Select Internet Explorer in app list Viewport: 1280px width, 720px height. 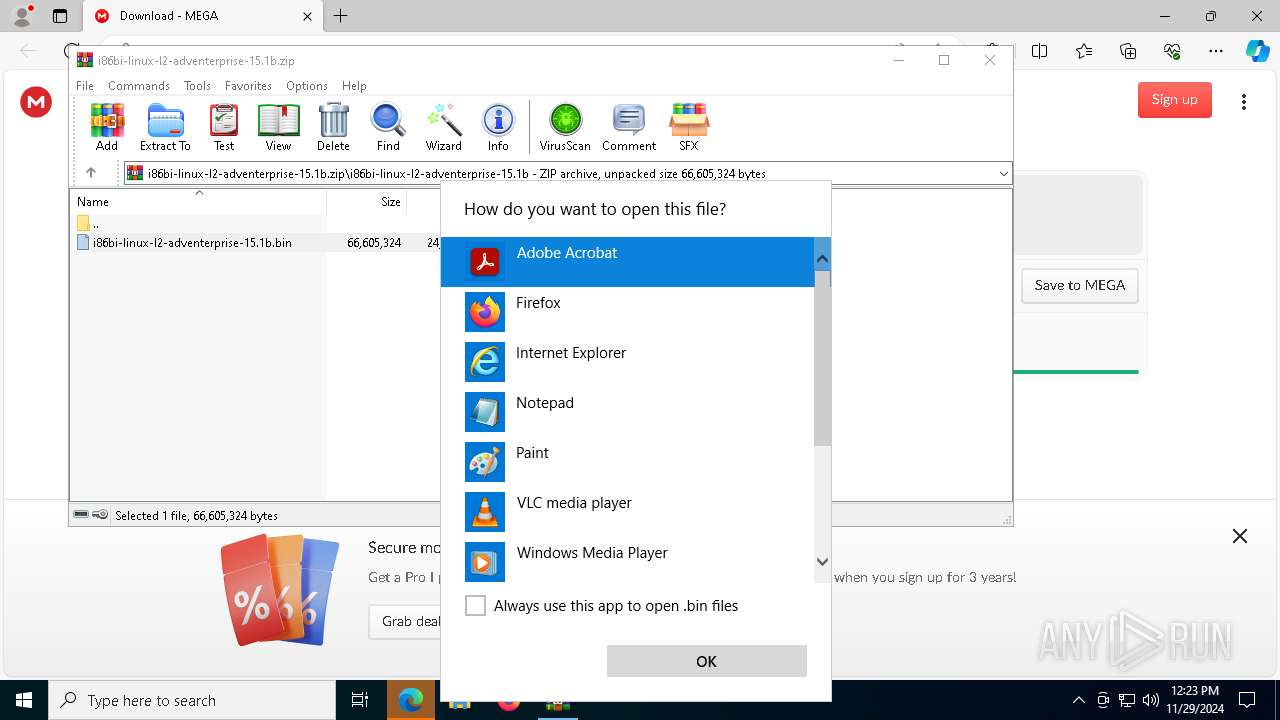coord(628,362)
